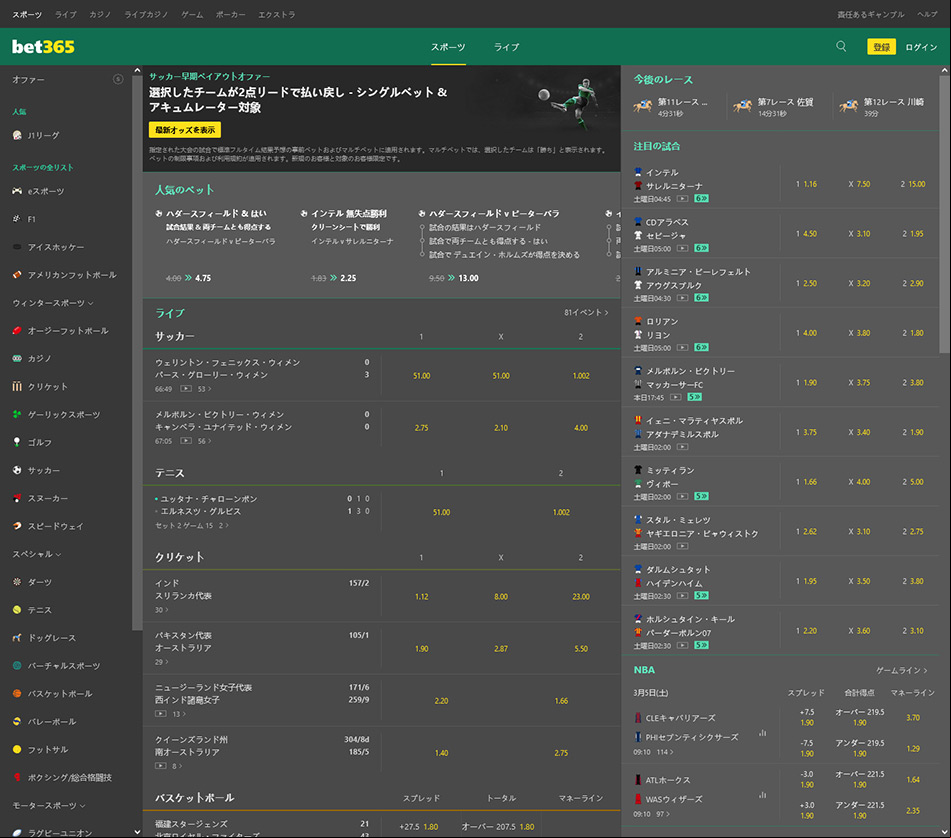Open the 第7レース 佐賀 race
The width and height of the screenshot is (951, 838).
(x=775, y=106)
